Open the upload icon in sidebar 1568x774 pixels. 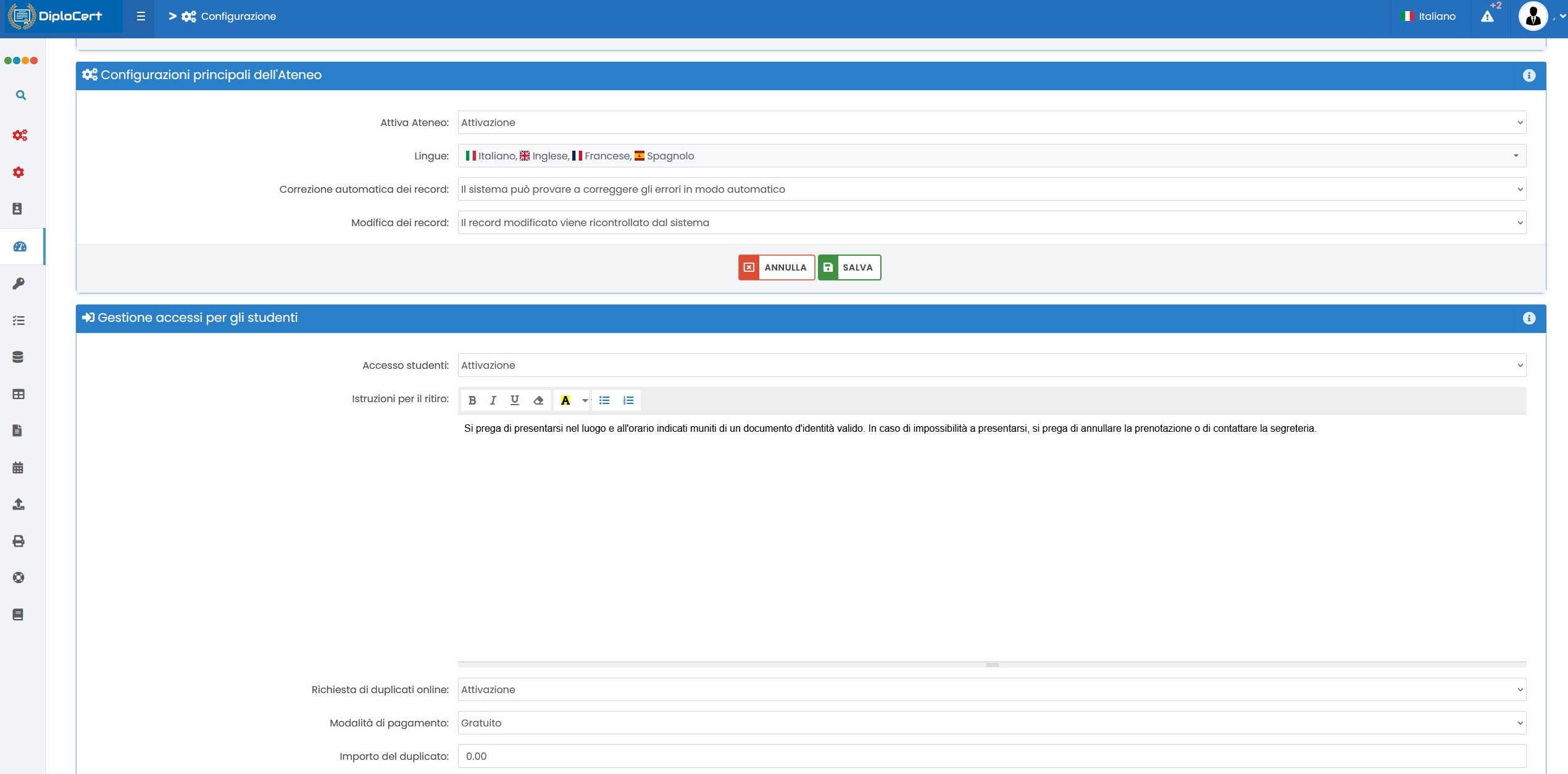pyautogui.click(x=19, y=504)
